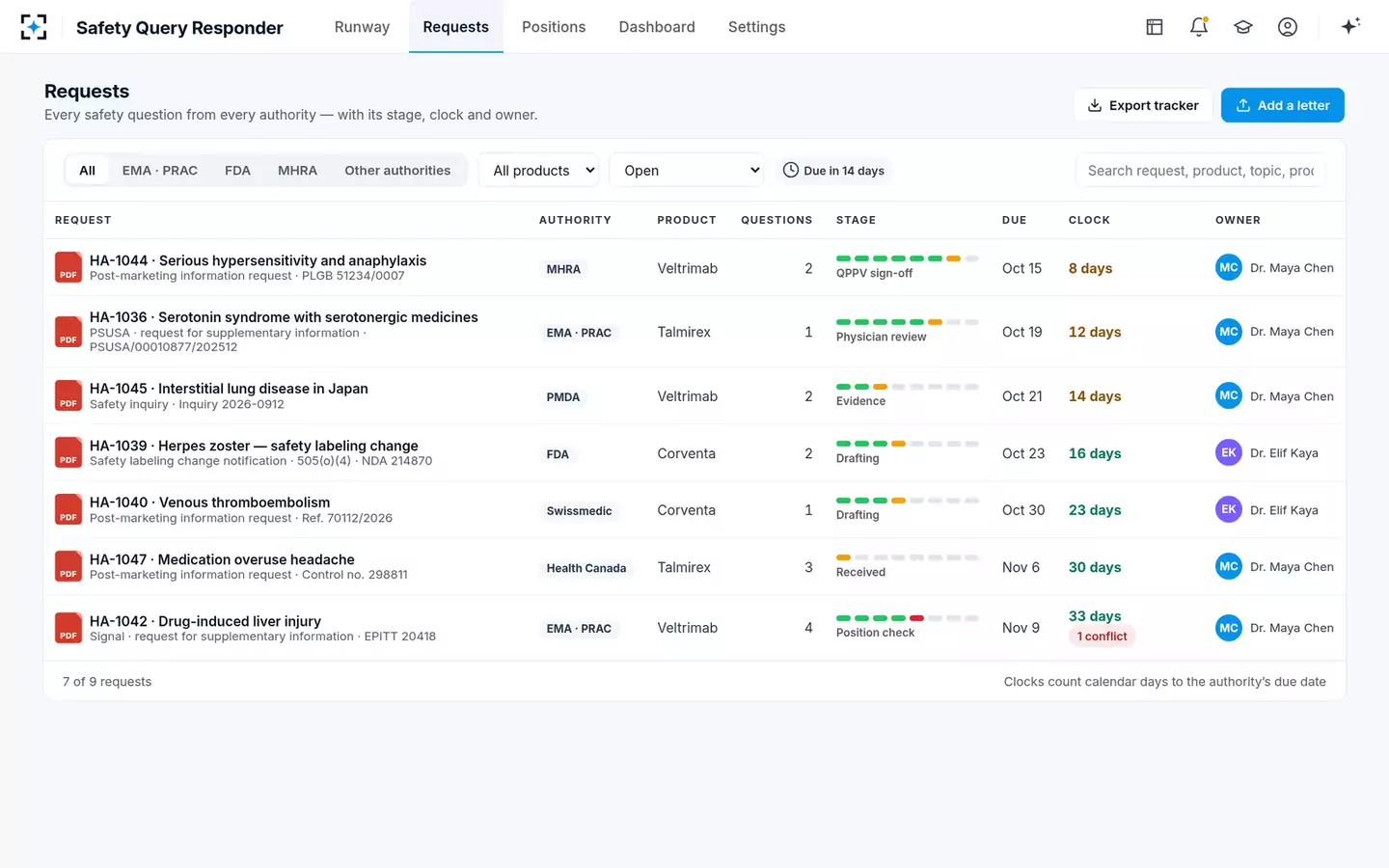This screenshot has width=1389, height=868.
Task: Open the All products dropdown
Action: click(538, 171)
